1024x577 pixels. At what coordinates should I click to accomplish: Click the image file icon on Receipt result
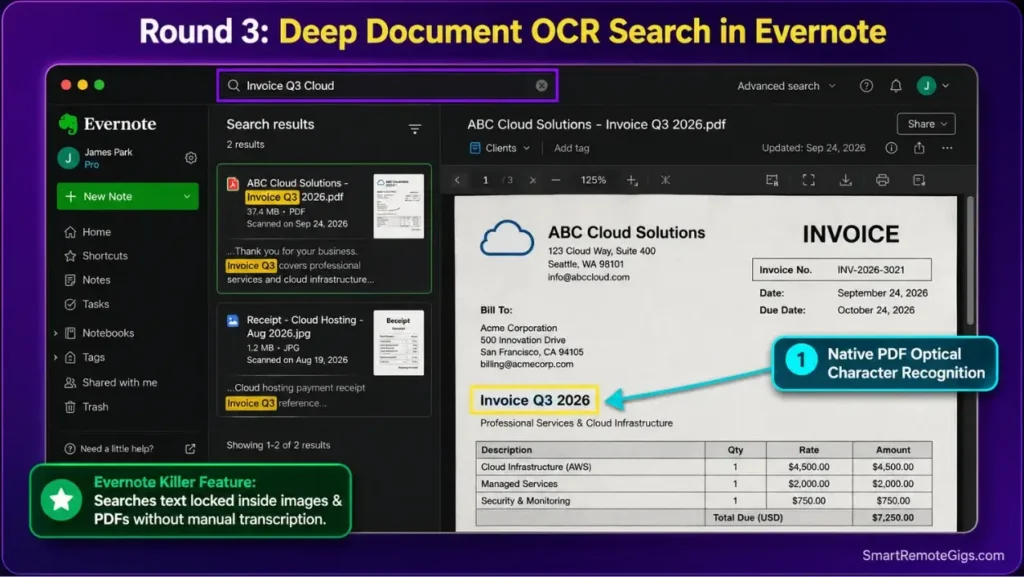(x=232, y=320)
